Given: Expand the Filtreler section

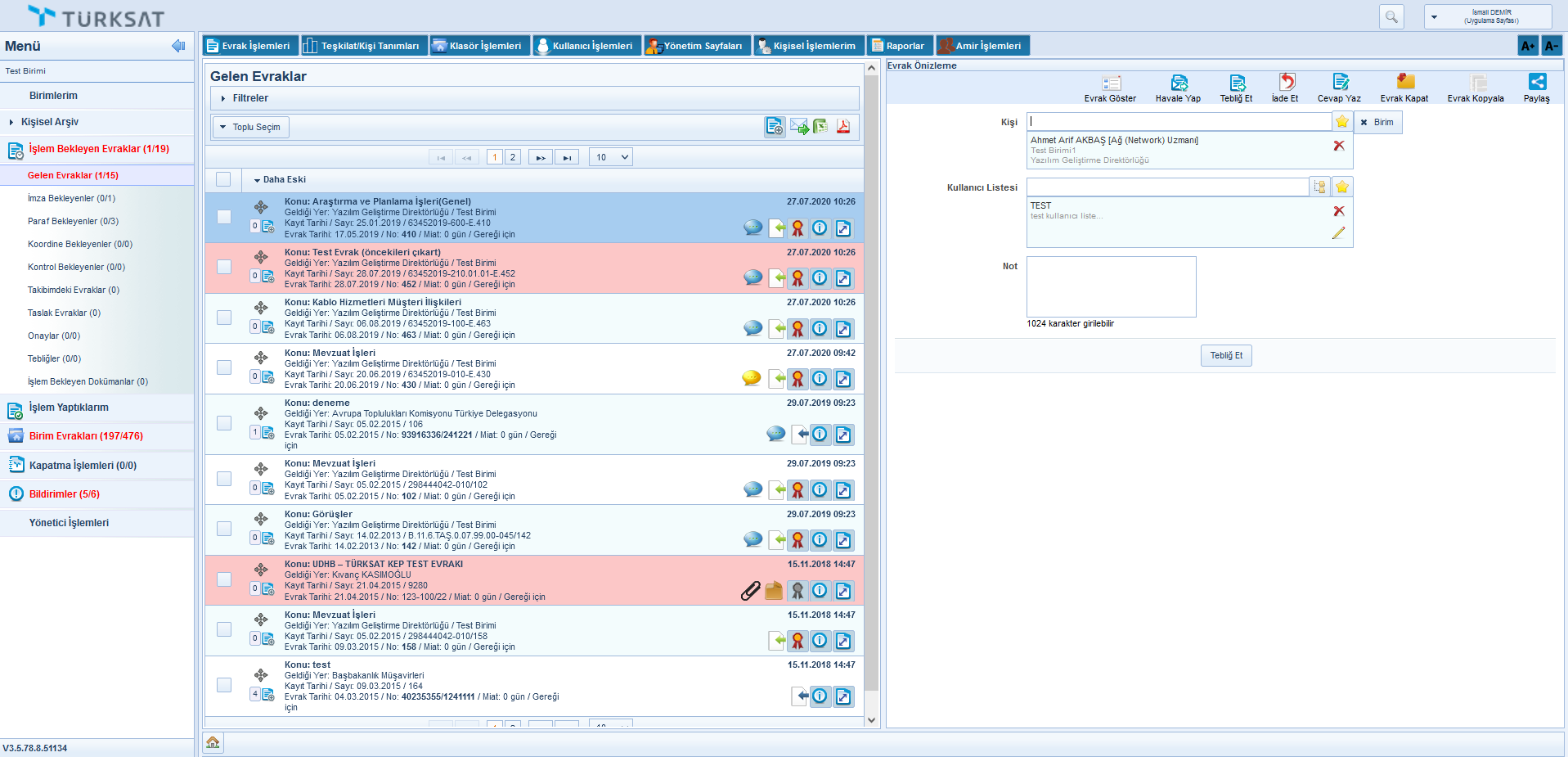Looking at the screenshot, I should tap(249, 98).
